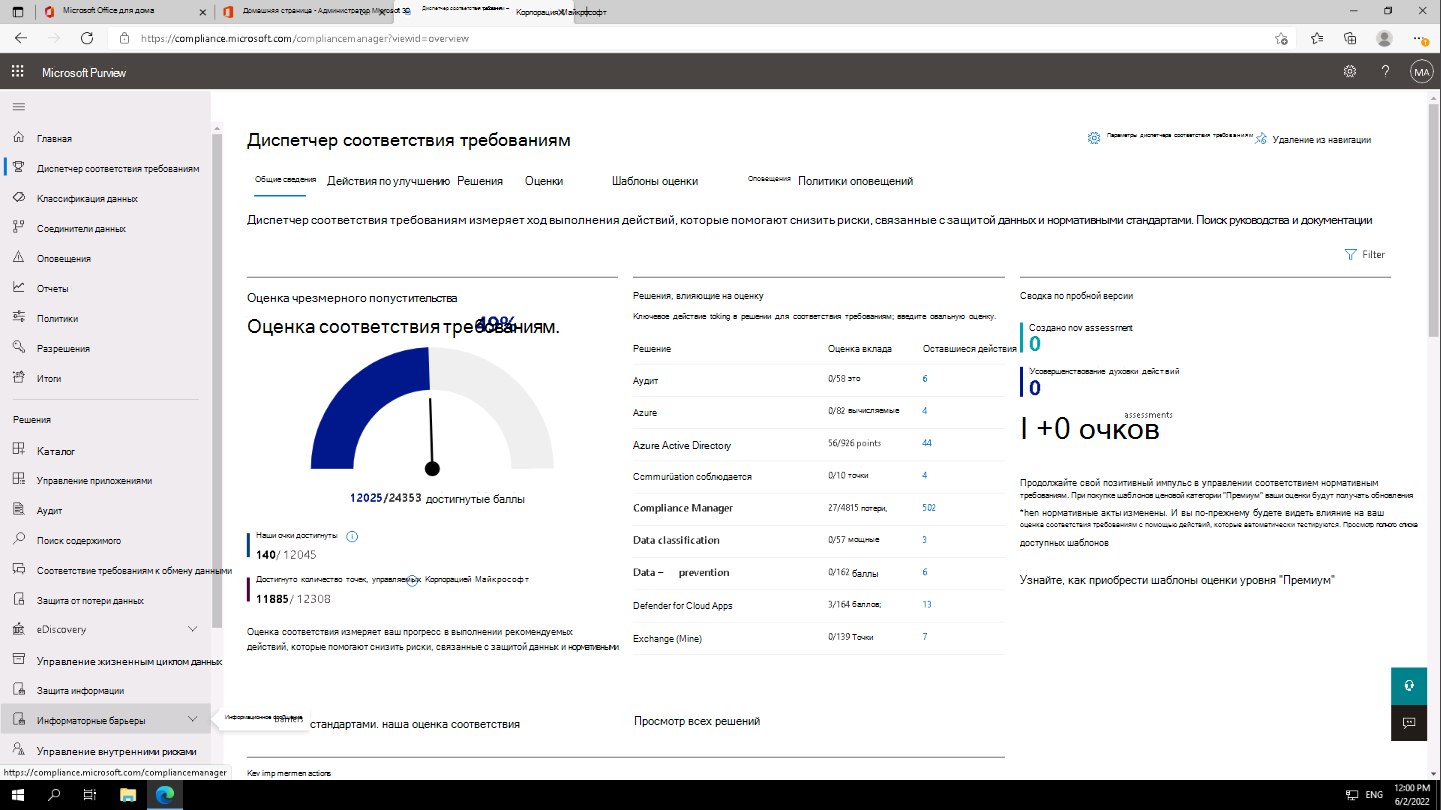
Task: Open File Explorer from the taskbar
Action: click(128, 795)
